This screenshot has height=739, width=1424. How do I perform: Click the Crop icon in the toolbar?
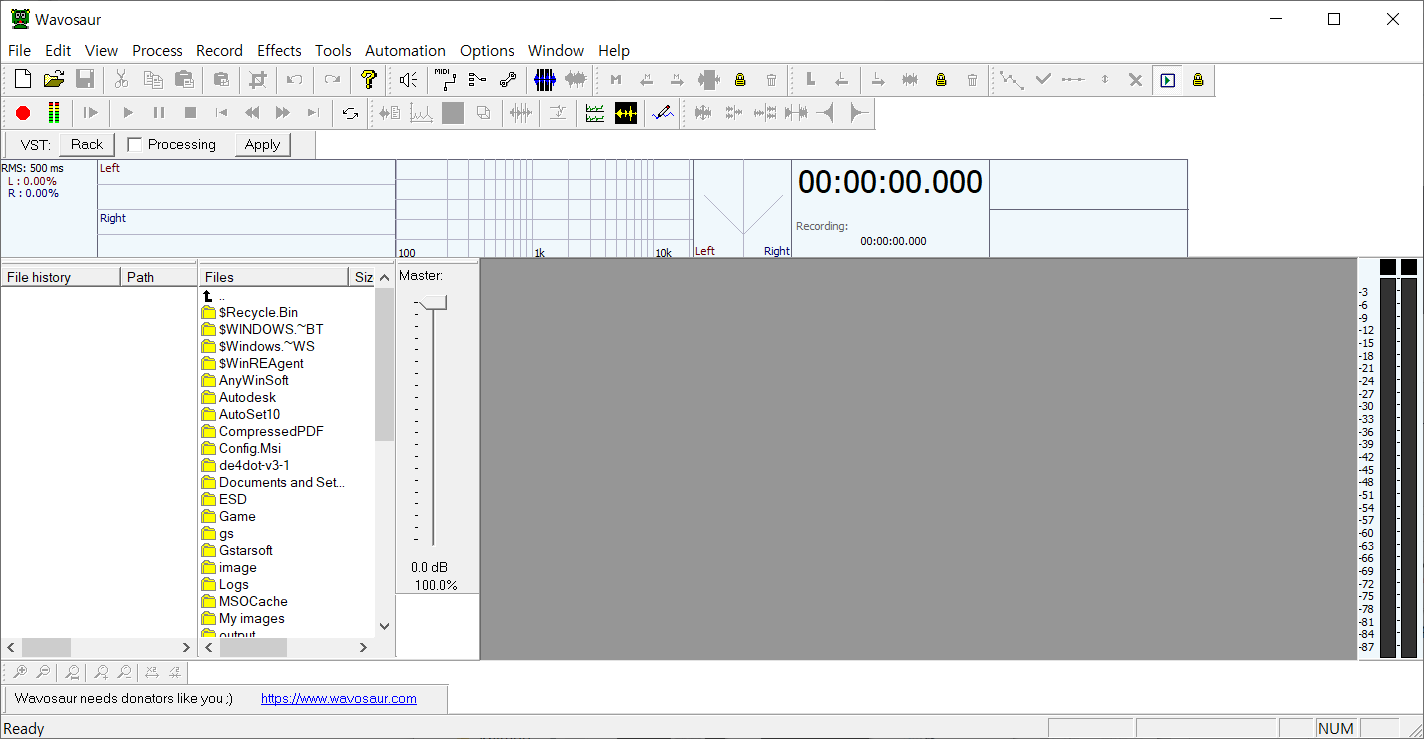tap(258, 80)
